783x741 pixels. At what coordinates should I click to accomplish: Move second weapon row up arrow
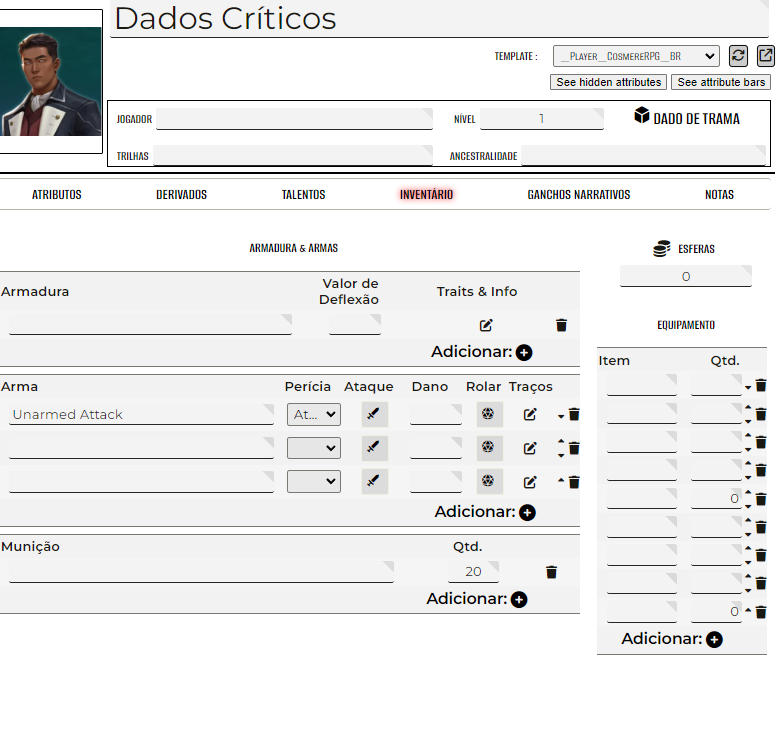(x=561, y=441)
